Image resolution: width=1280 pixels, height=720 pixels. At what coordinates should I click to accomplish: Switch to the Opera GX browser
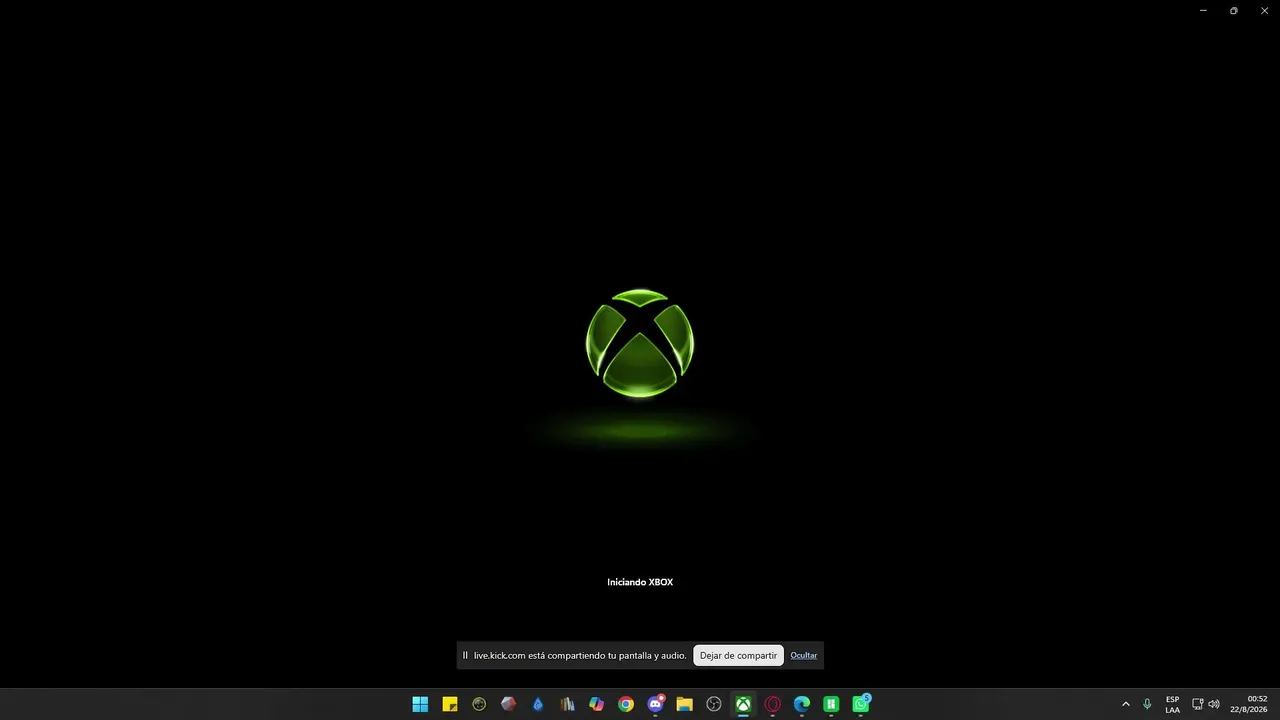tap(773, 704)
